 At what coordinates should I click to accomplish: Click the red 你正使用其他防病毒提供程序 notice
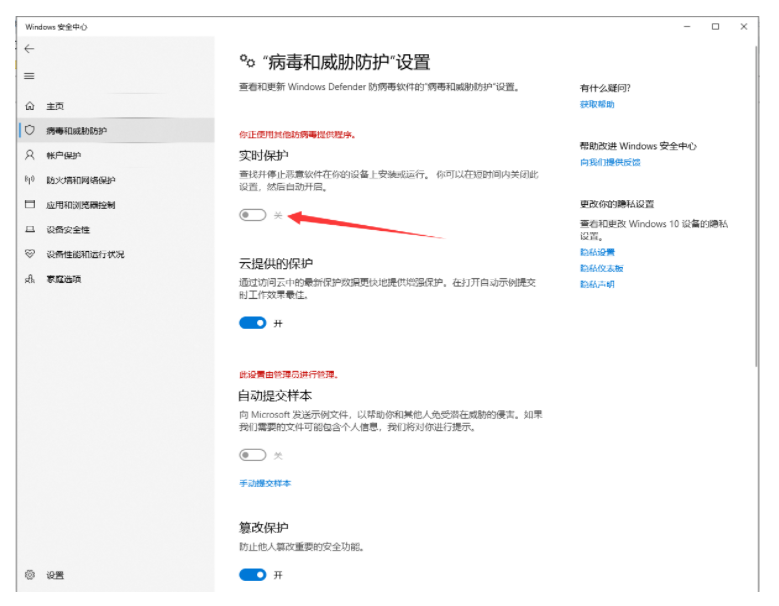[297, 135]
